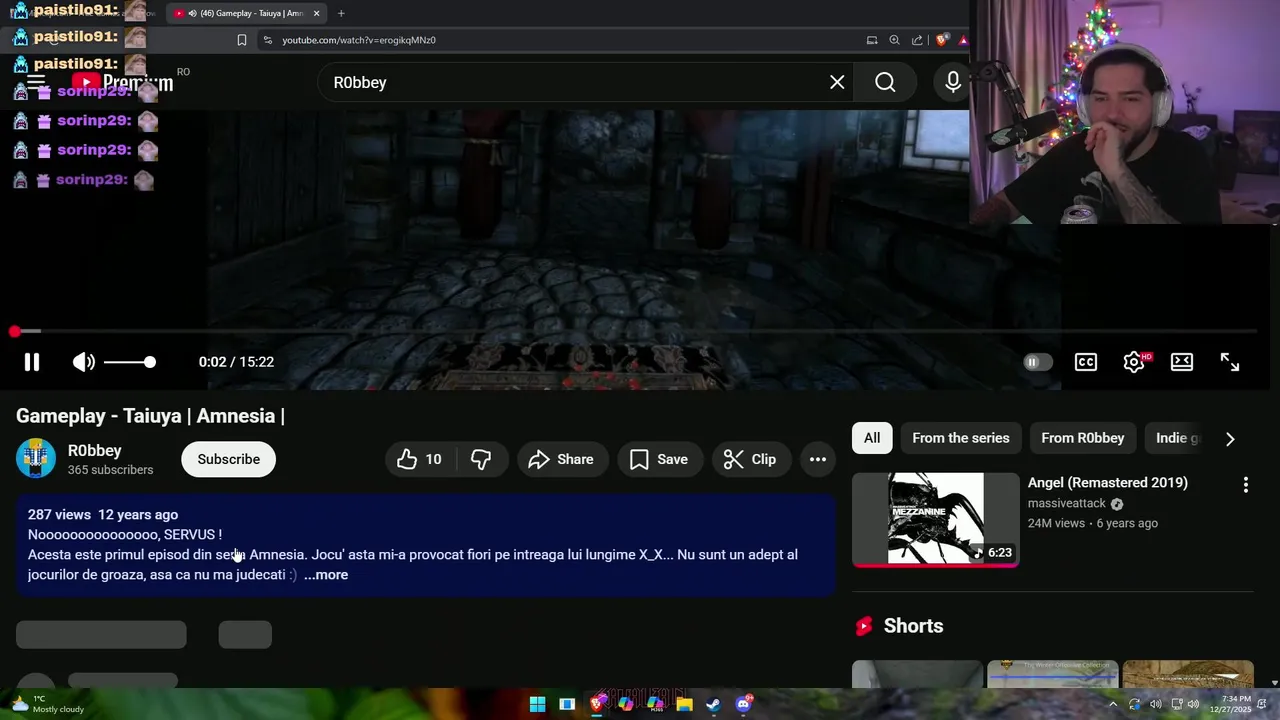
Task: Open video settings gear
Action: tap(1134, 362)
